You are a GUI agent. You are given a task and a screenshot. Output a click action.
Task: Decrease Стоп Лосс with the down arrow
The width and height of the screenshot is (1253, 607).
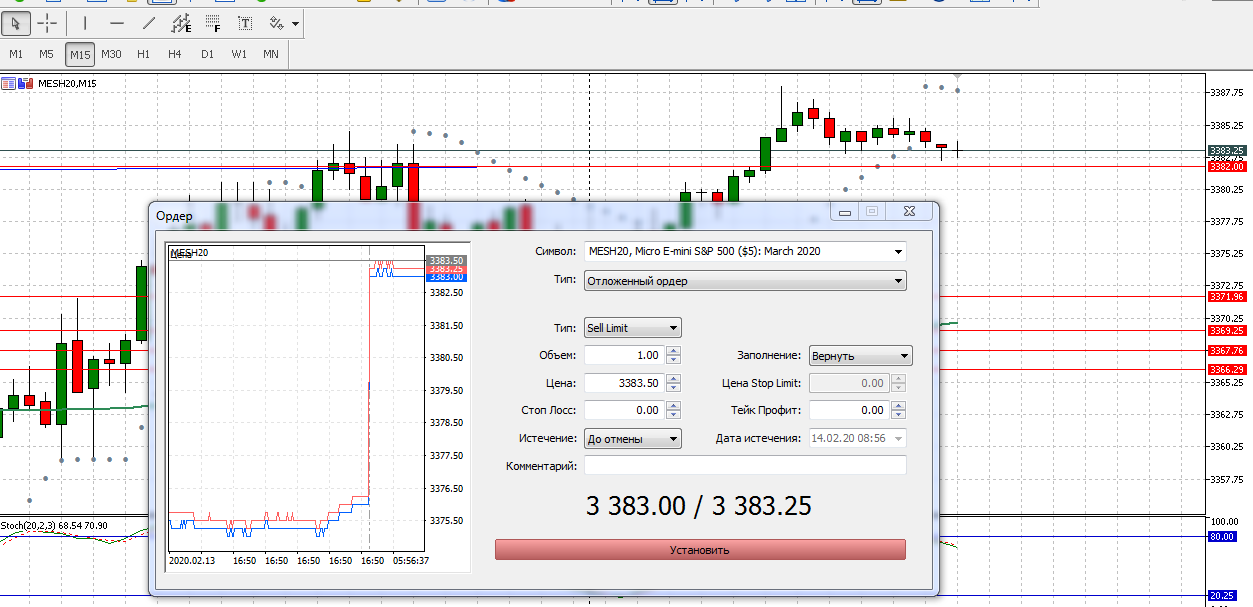pos(673,415)
